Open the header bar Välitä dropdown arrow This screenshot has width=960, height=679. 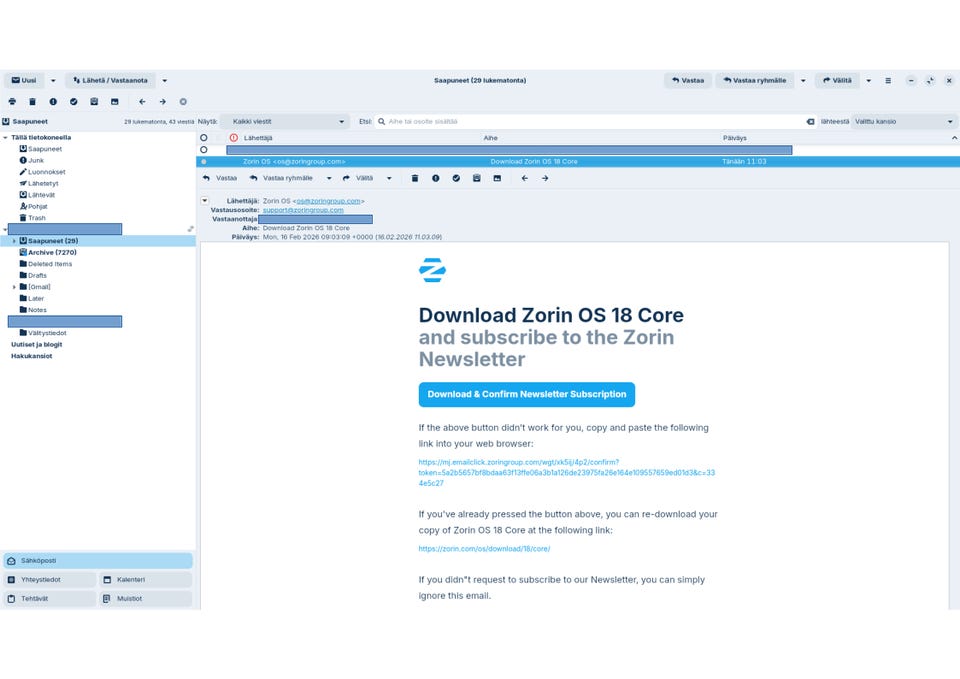click(868, 80)
